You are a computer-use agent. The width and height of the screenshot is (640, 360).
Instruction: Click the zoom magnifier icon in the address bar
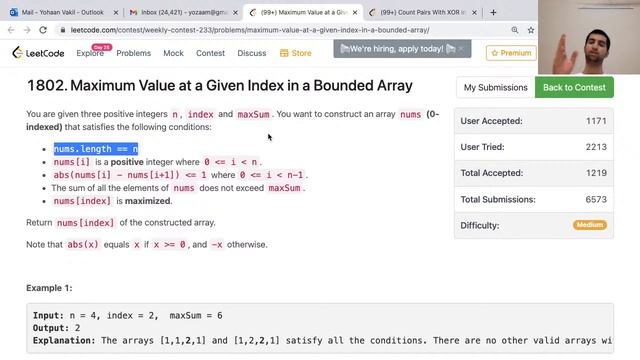pos(515,30)
